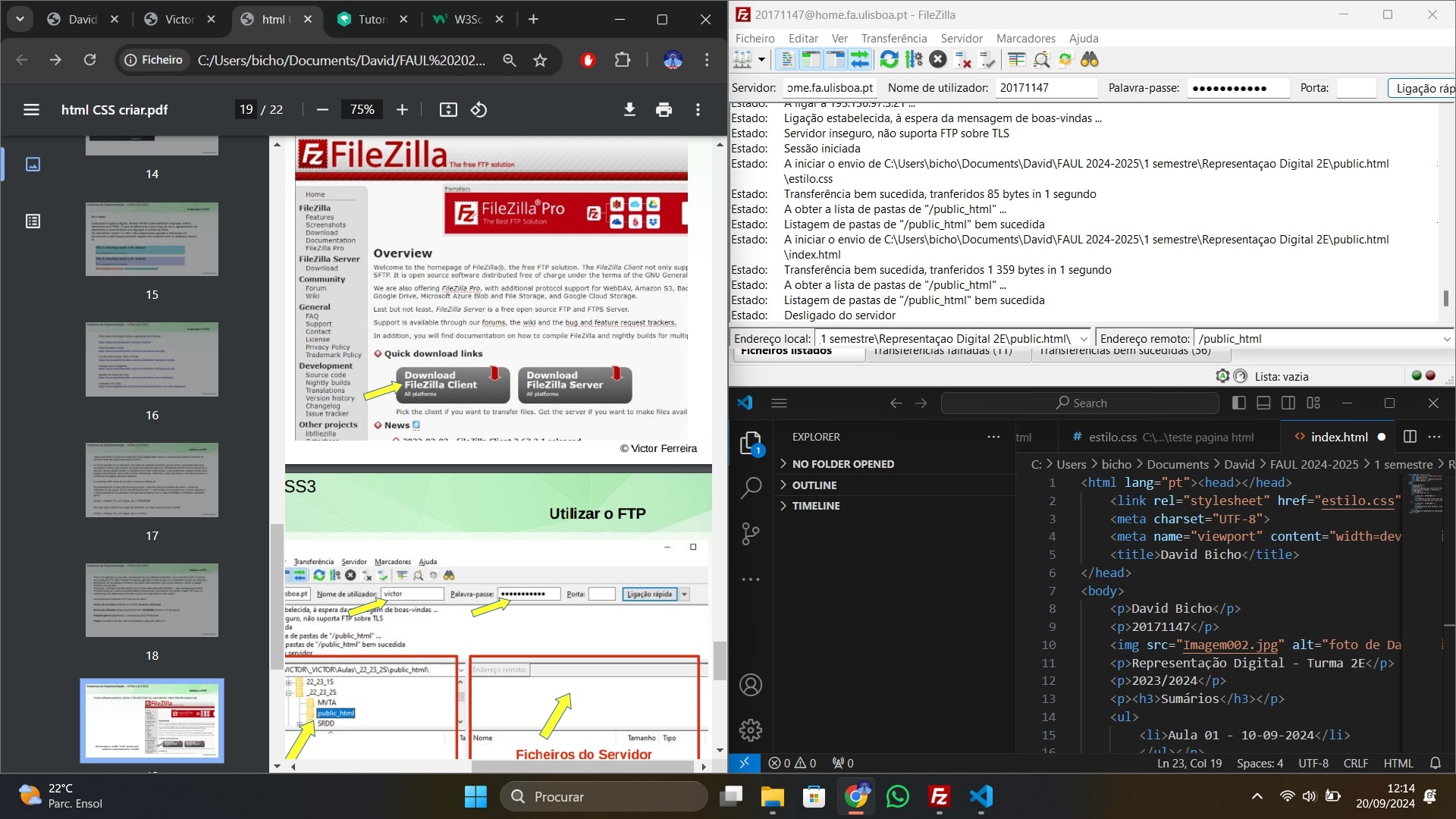The width and height of the screenshot is (1456, 819).
Task: Toggle FileZilla message log display
Action: [x=787, y=59]
